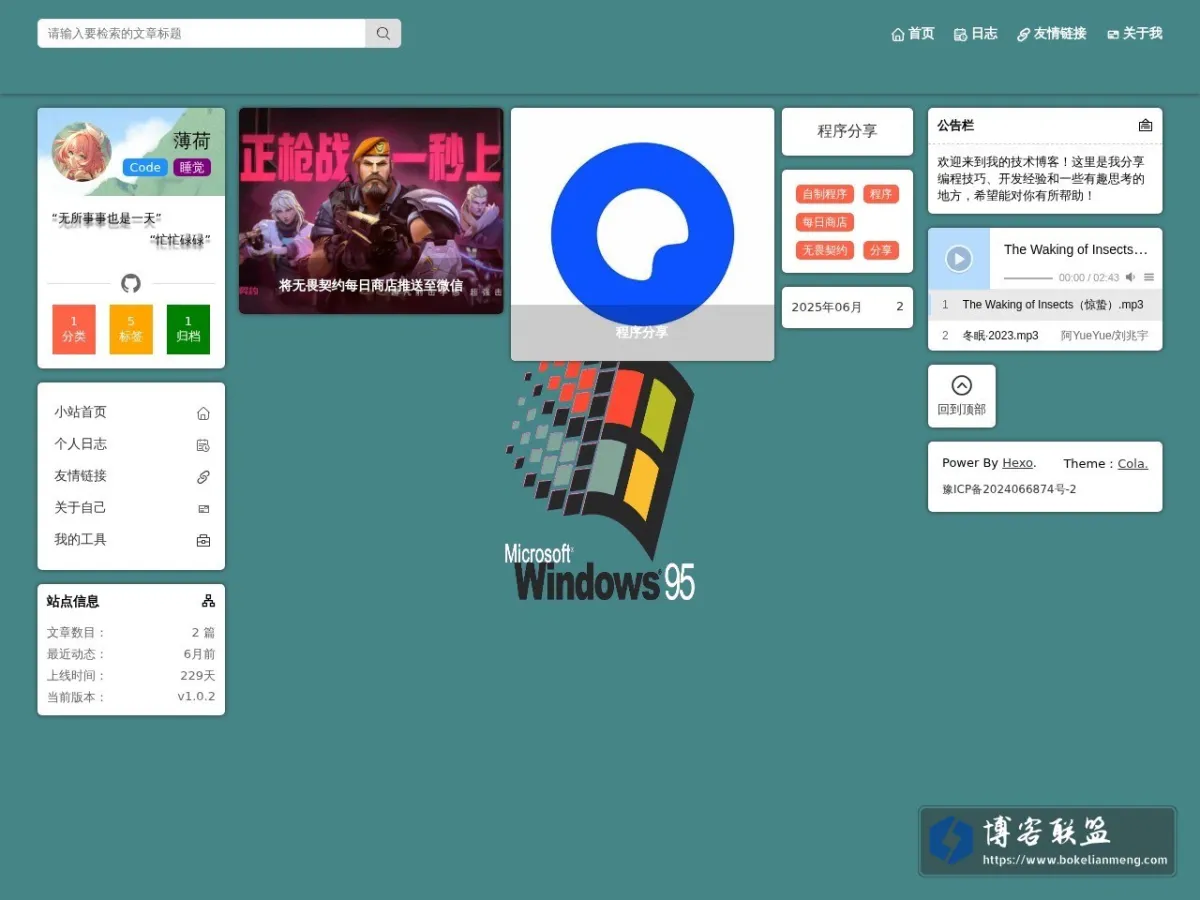The image size is (1200, 900).
Task: Open the Cola. theme link
Action: pos(1133,463)
